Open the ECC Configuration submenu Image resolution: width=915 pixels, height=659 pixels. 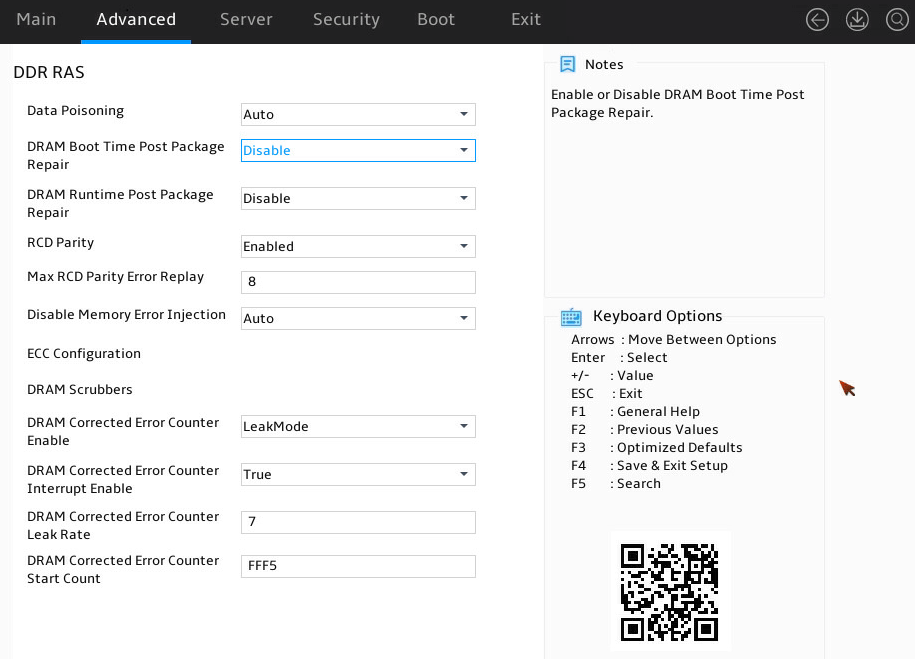coord(84,354)
